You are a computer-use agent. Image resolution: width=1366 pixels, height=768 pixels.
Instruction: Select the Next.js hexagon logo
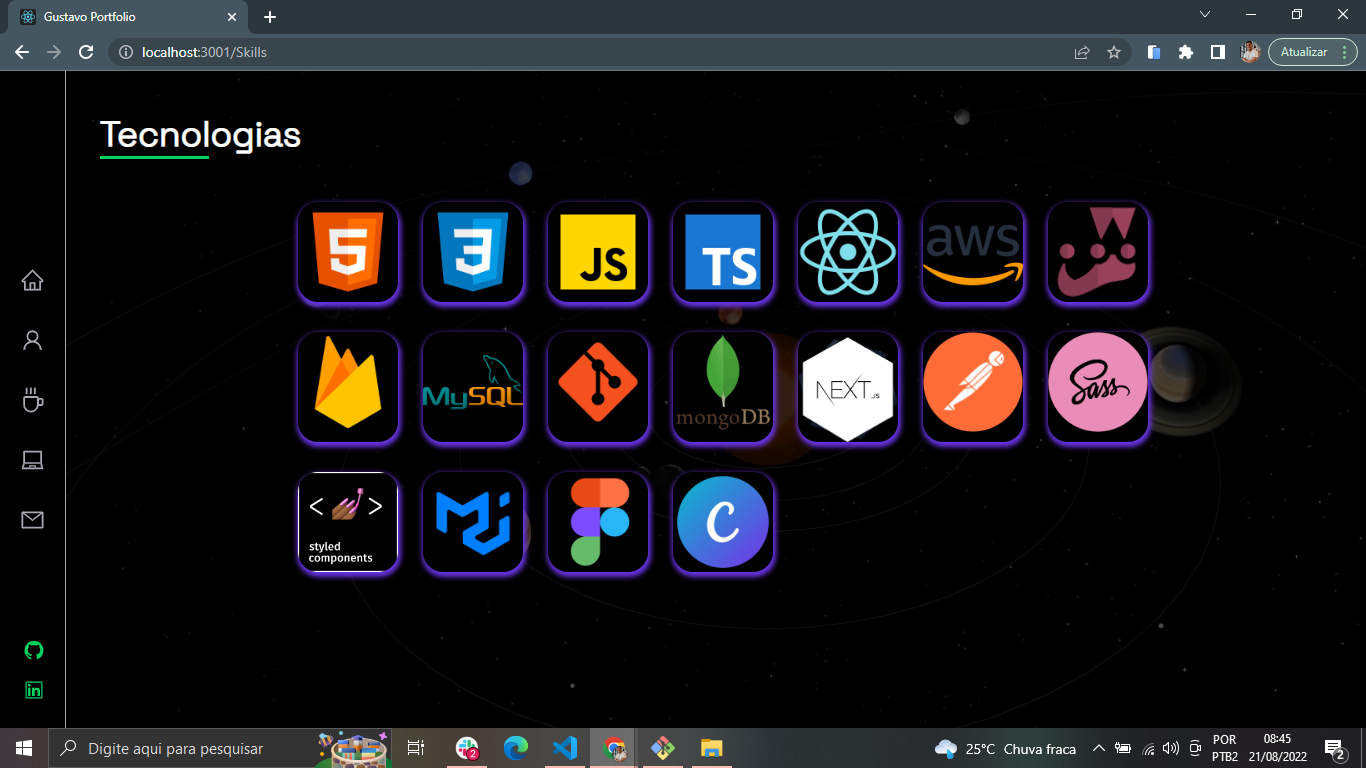(x=848, y=387)
